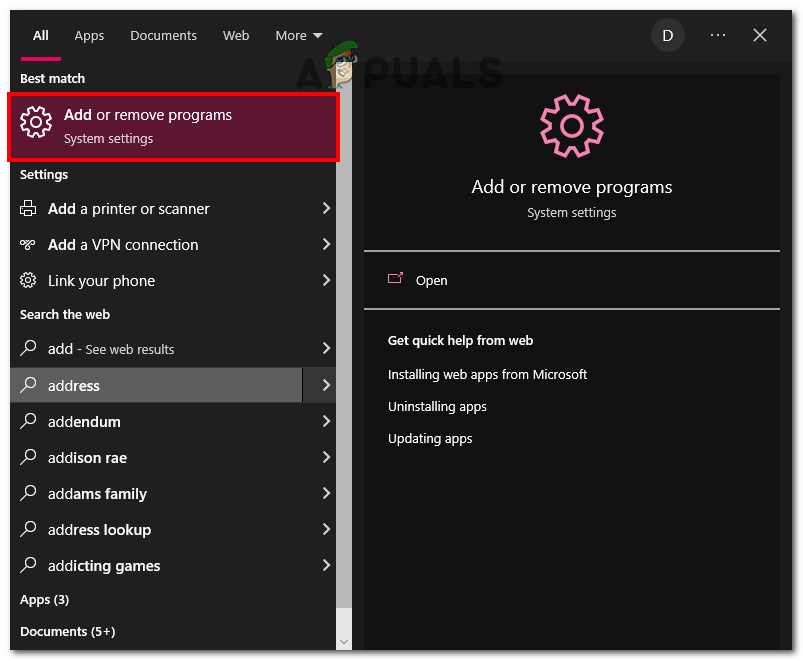Expand the add See web results arrow
Screen dimensions: 803x661
pyautogui.click(x=326, y=348)
